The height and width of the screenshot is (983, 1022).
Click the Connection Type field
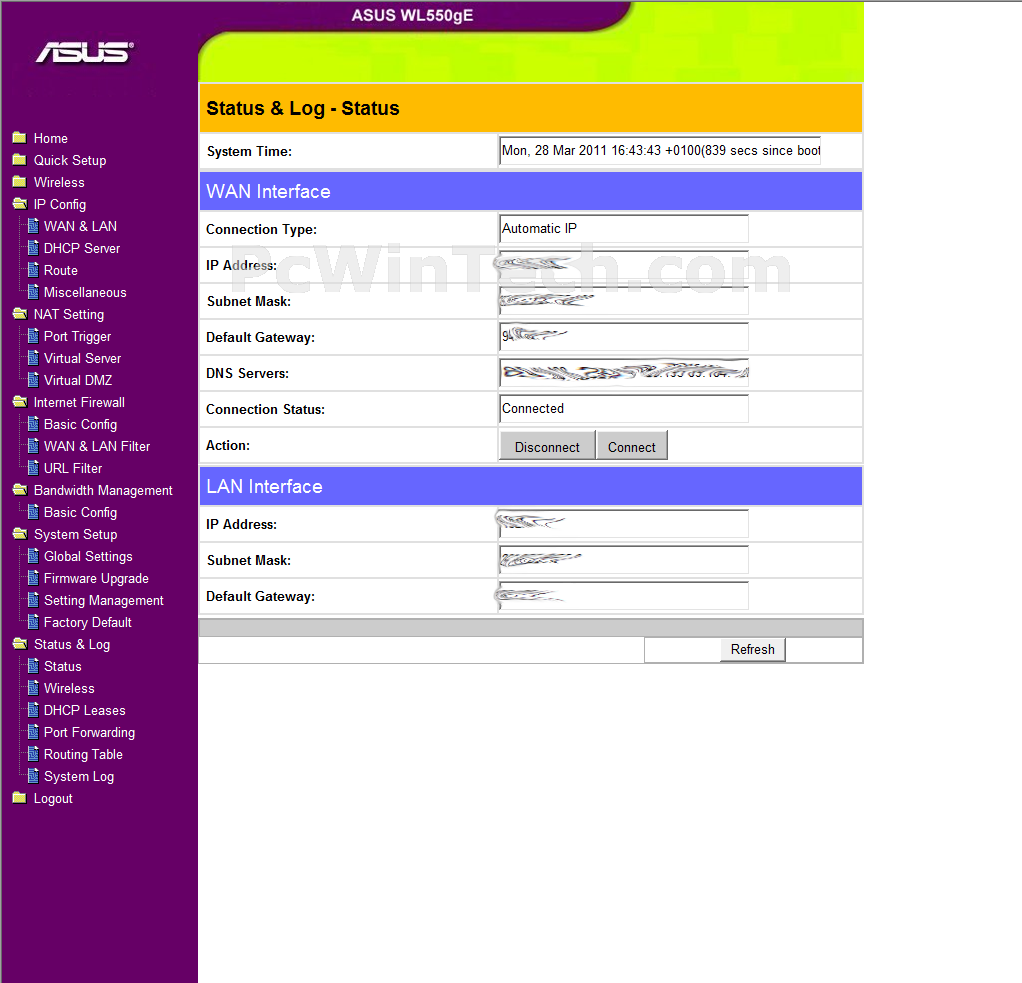pos(624,229)
